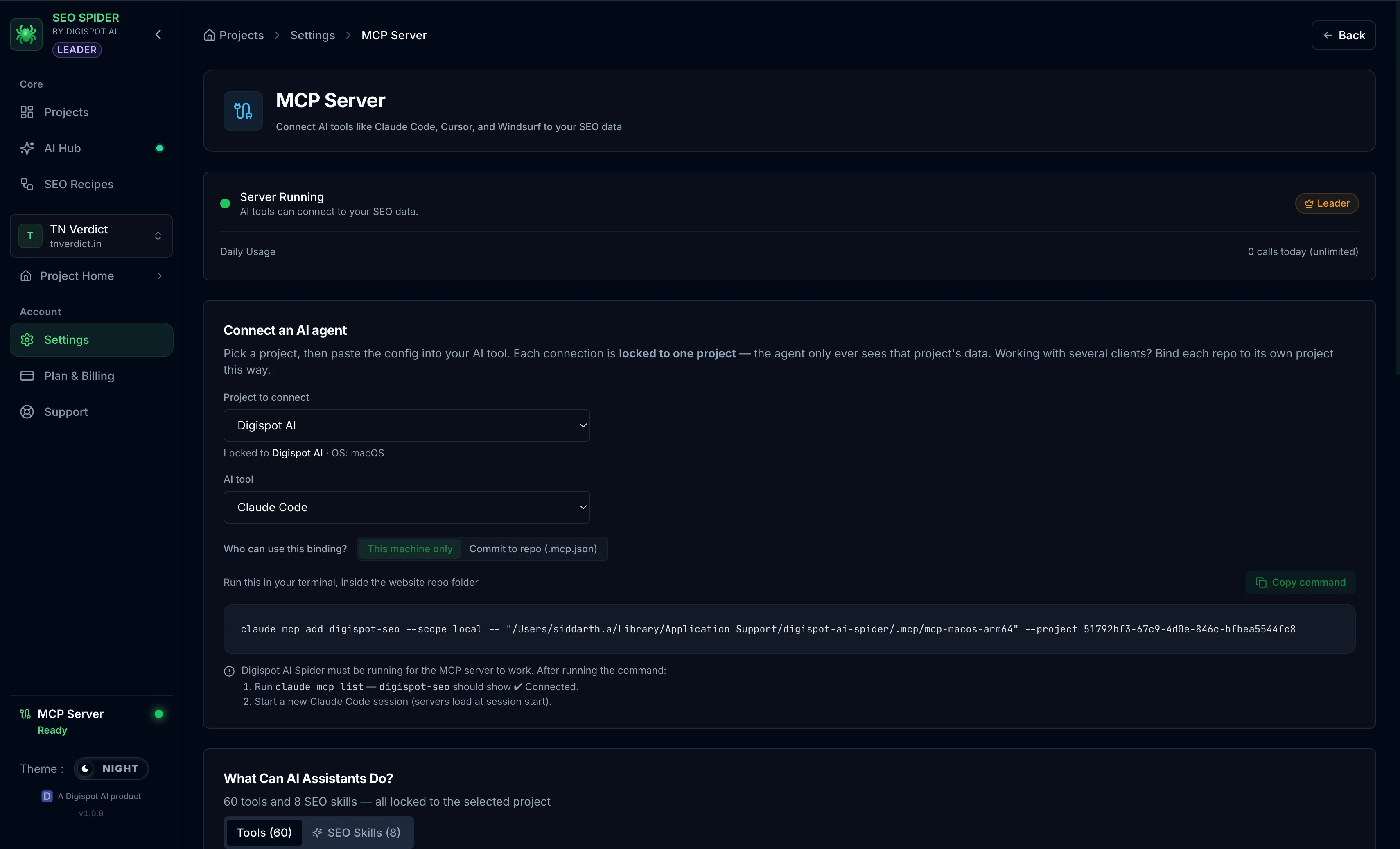This screenshot has width=1400, height=849.
Task: Click the green SEO Spider logo icon
Action: [26, 34]
